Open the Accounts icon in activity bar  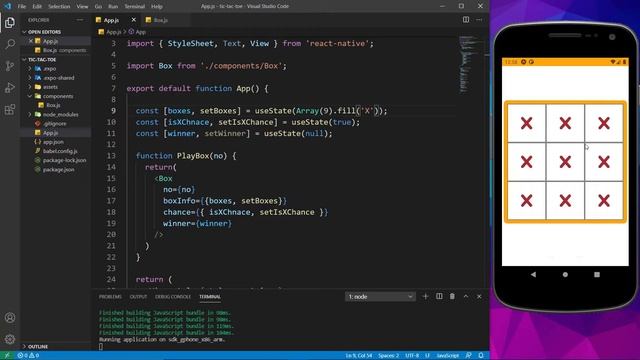click(x=10, y=318)
